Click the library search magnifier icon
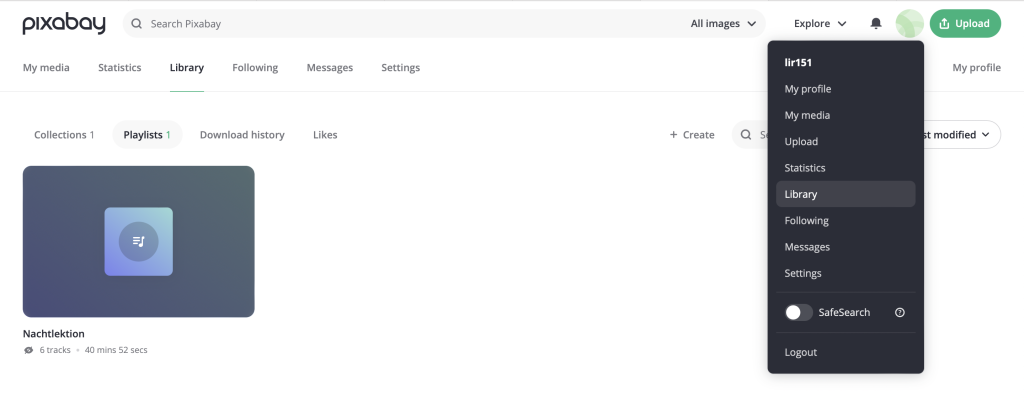Viewport: 1024px width, 411px height. pos(746,135)
